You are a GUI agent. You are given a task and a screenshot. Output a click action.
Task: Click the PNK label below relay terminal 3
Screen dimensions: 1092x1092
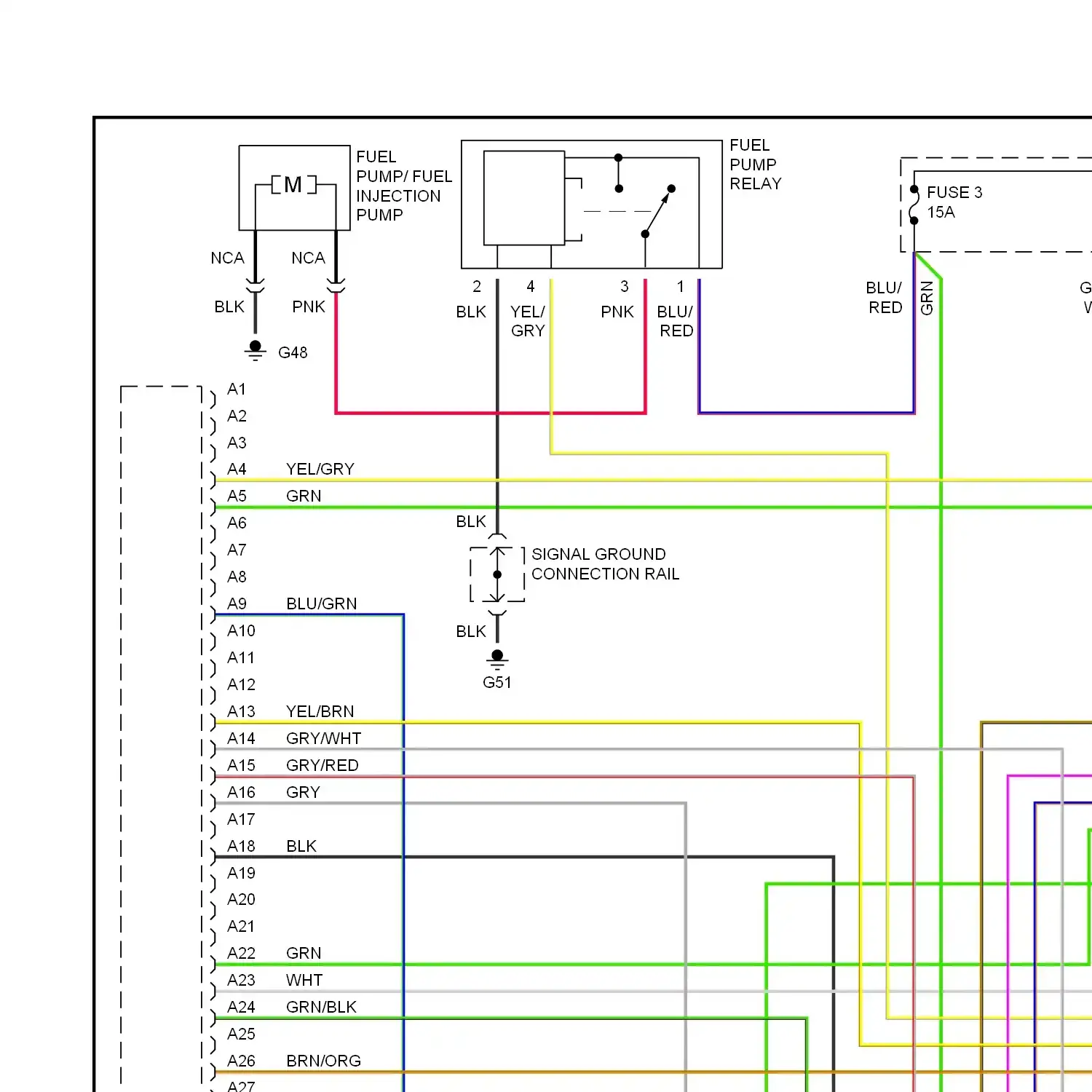[x=617, y=312]
